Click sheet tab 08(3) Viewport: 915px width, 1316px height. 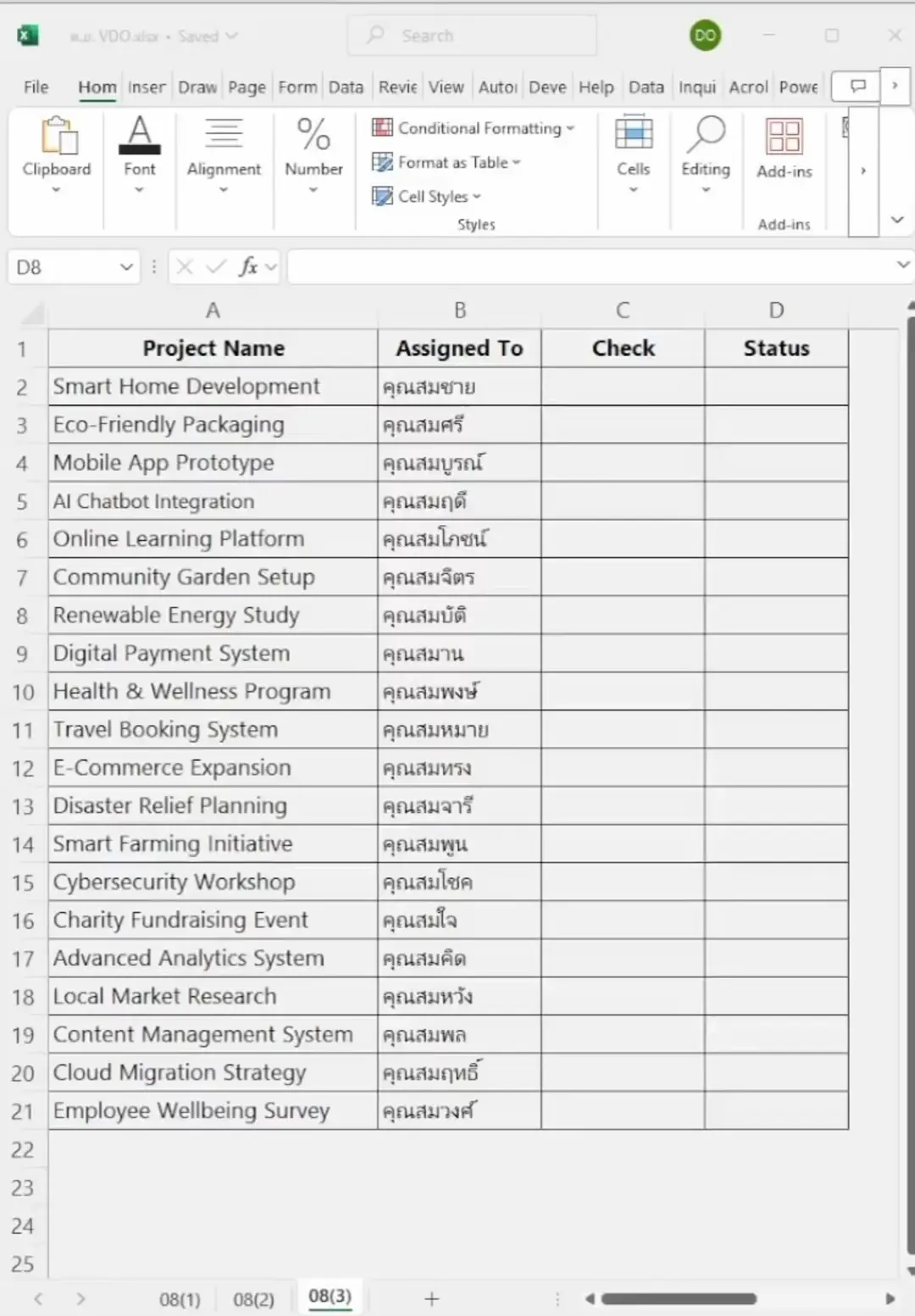tap(330, 1297)
